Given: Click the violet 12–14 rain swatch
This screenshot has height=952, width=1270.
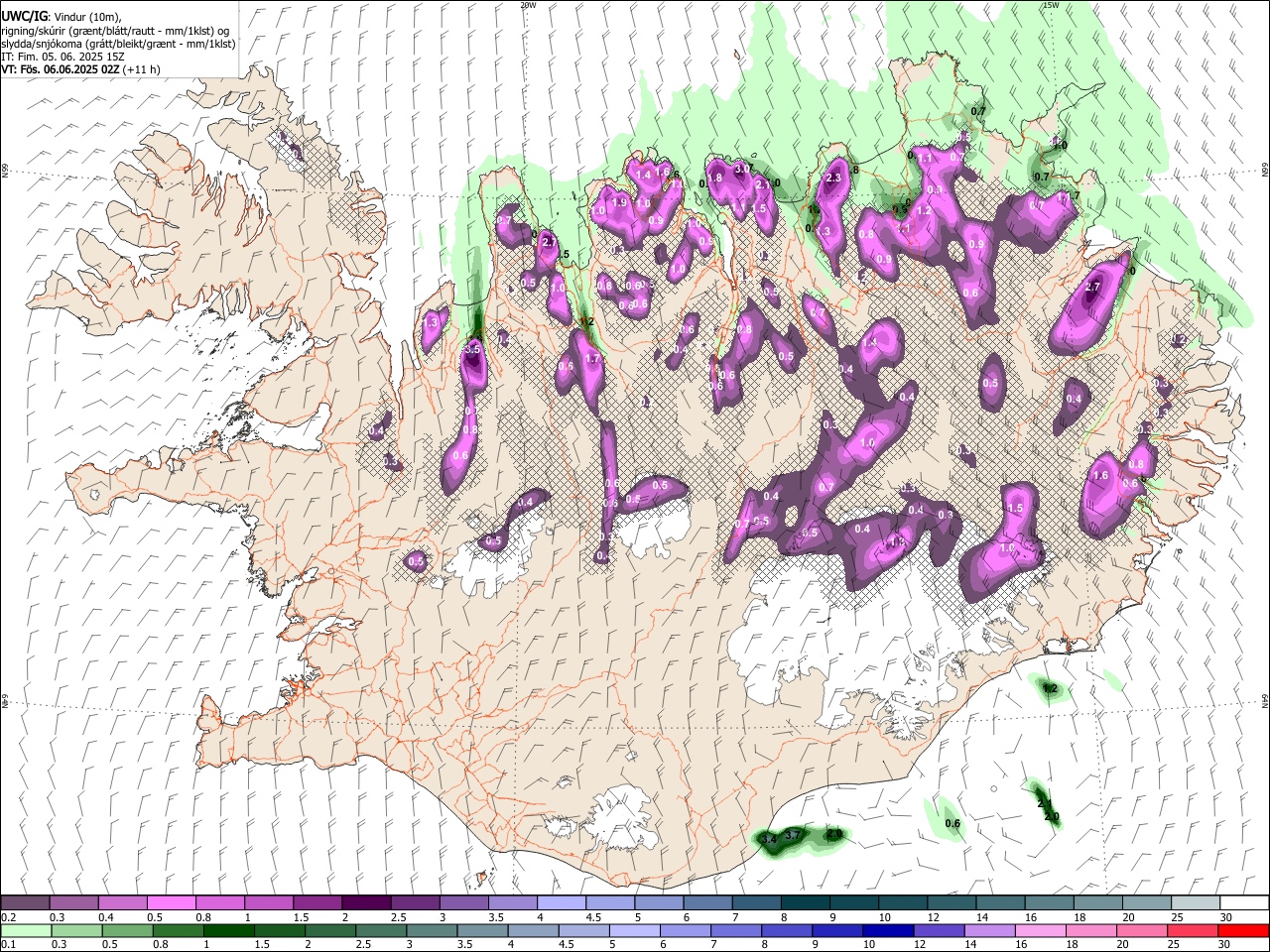Looking at the screenshot, I should click(x=938, y=930).
